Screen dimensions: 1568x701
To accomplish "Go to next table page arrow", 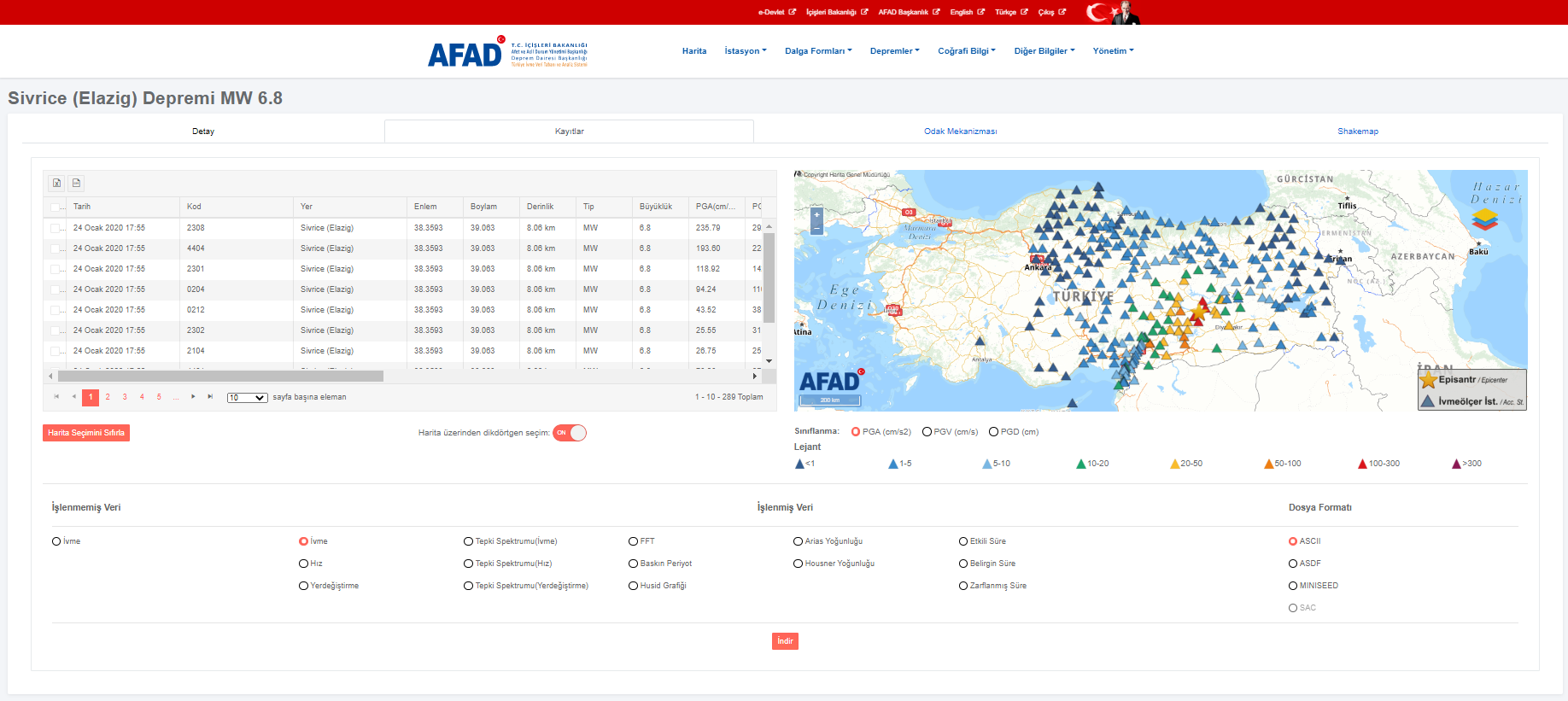I will coord(193,397).
